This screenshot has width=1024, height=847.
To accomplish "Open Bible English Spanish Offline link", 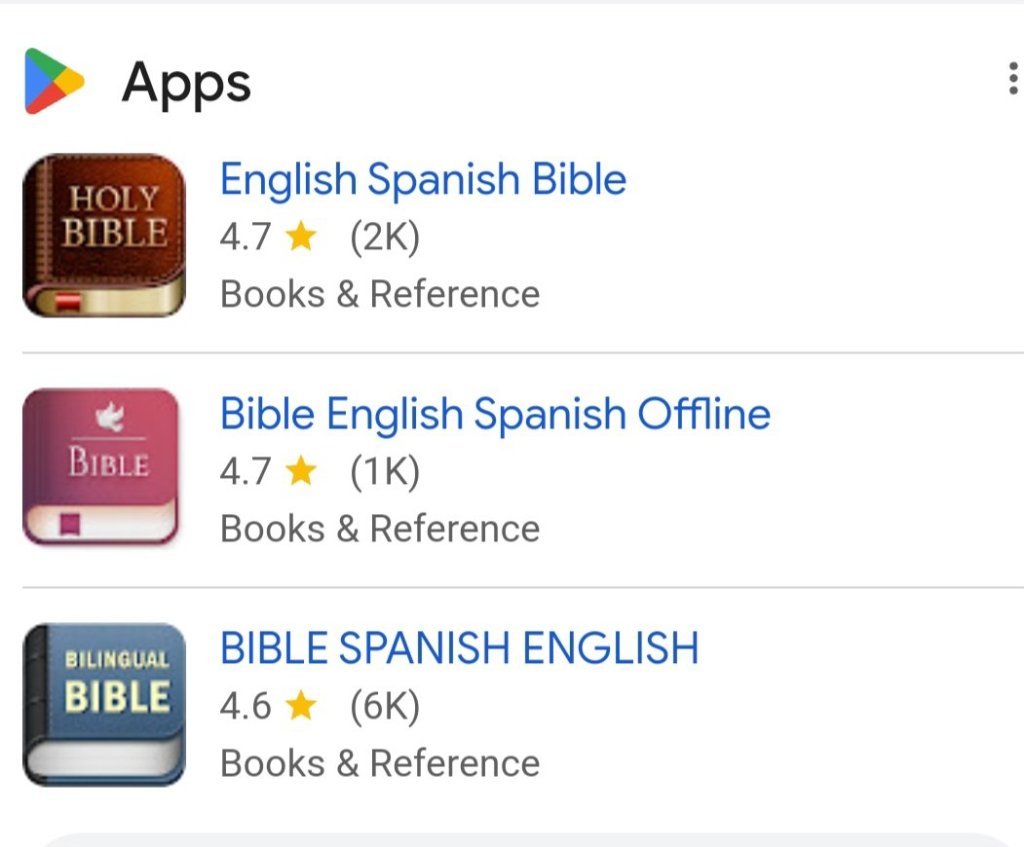I will (x=495, y=414).
